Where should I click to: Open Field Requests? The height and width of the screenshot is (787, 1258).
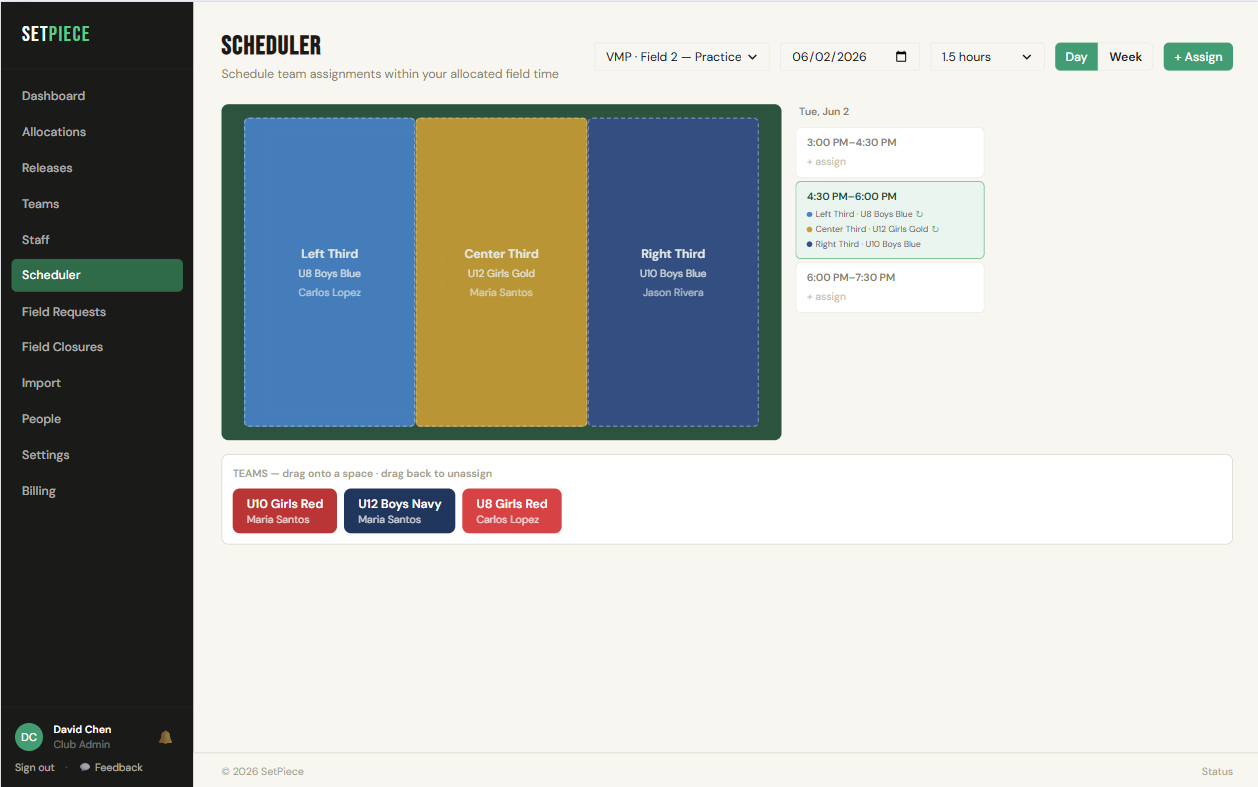97,312
